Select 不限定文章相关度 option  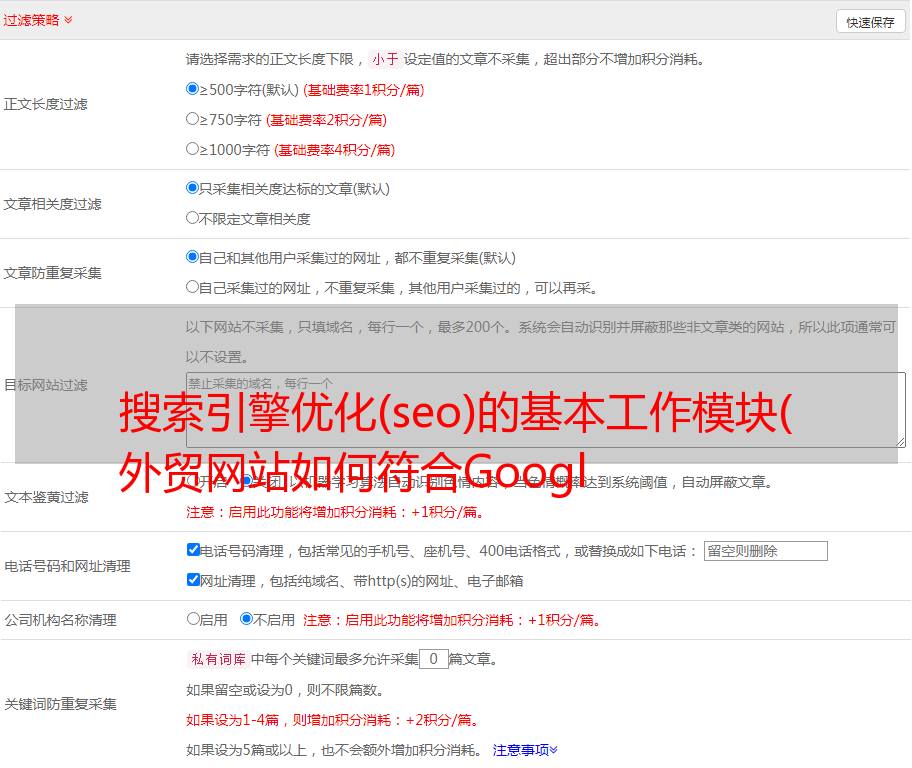click(193, 218)
